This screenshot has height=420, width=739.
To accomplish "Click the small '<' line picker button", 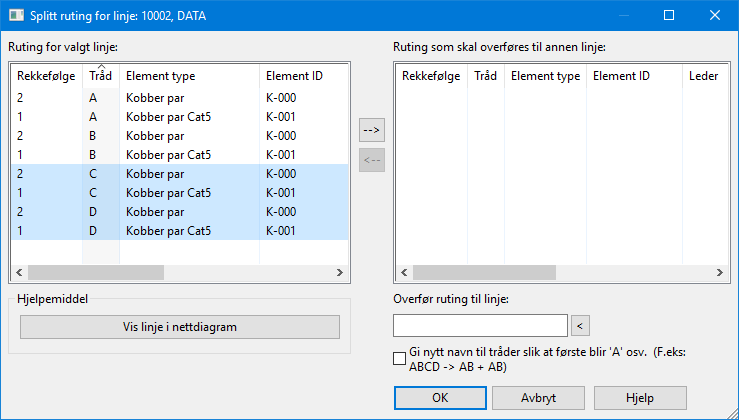I will 580,326.
